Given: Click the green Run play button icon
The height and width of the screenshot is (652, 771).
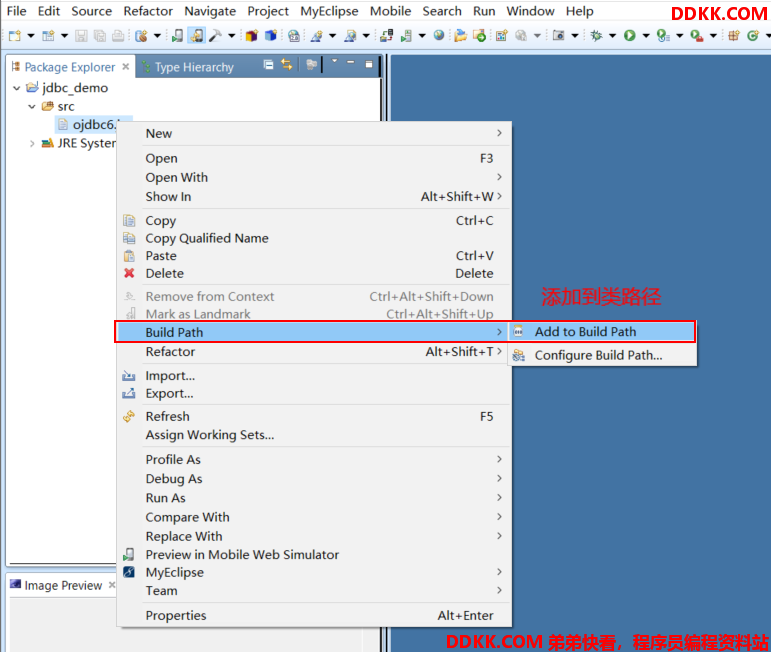Looking at the screenshot, I should [629, 35].
